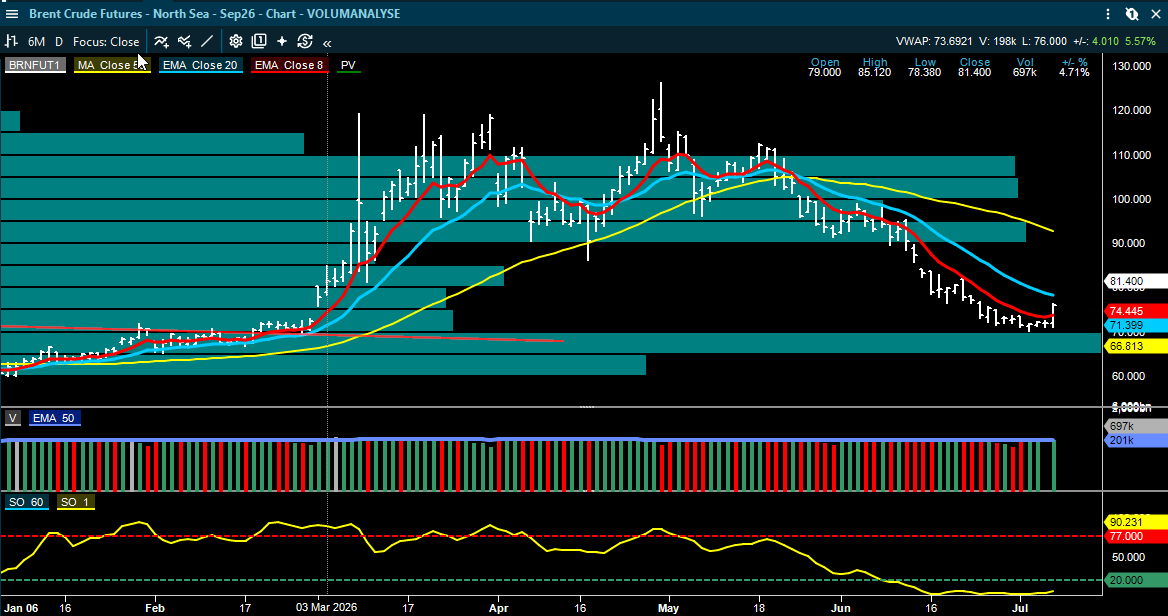Open chart settings gear icon
The width and height of the screenshot is (1168, 616).
coord(236,42)
